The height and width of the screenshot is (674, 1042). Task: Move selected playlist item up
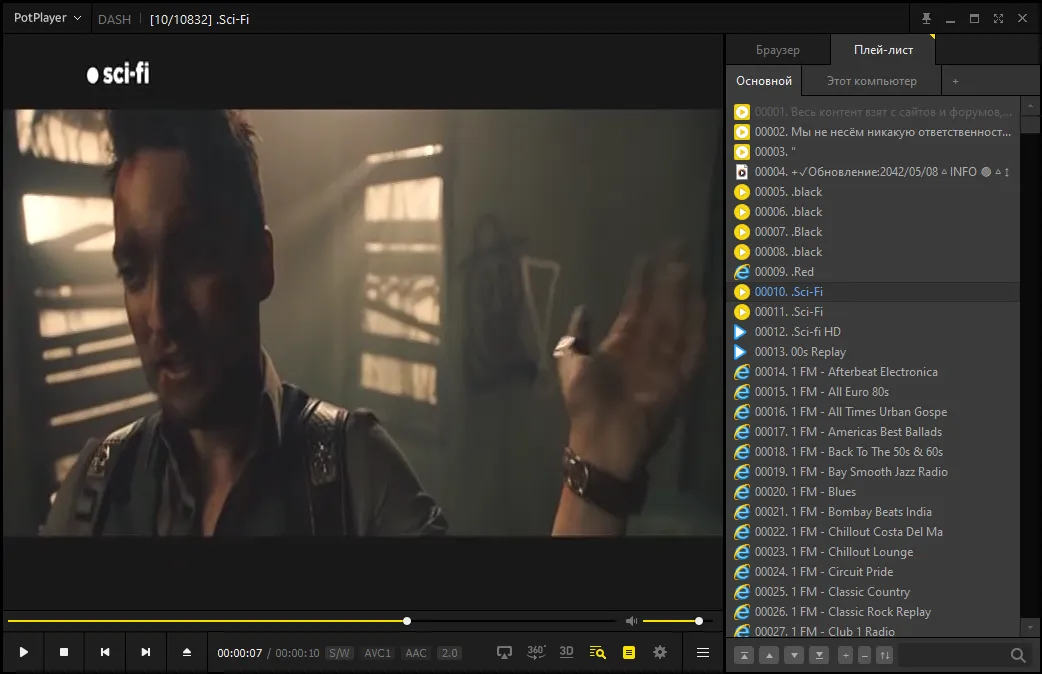click(x=769, y=655)
